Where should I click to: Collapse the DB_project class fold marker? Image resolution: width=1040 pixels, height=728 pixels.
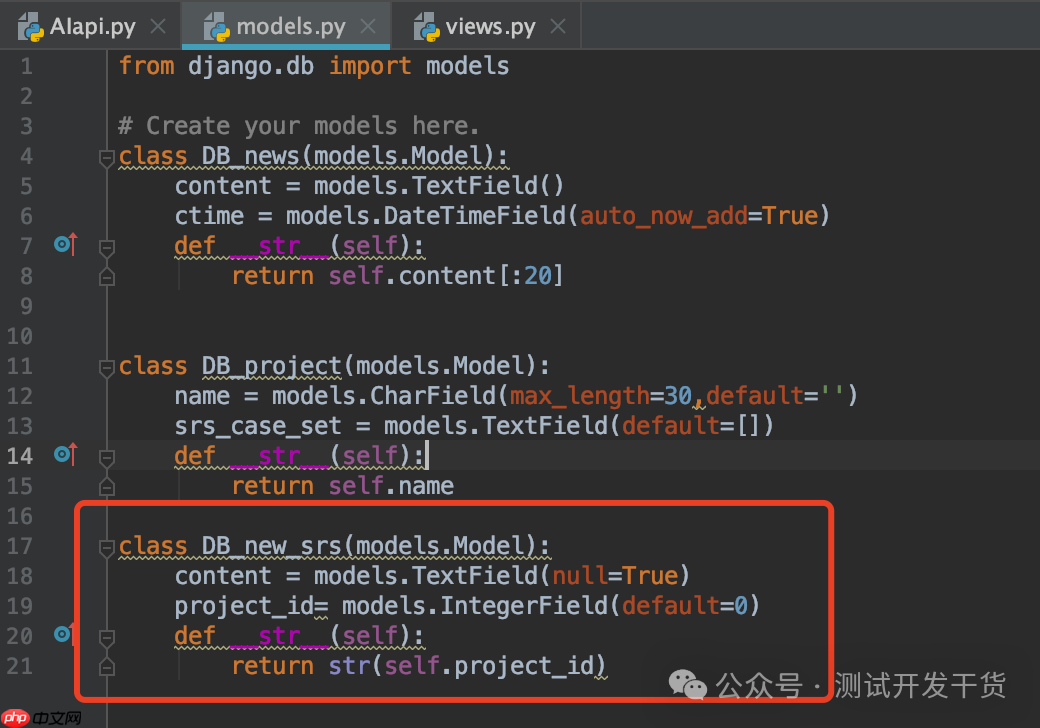(106, 367)
